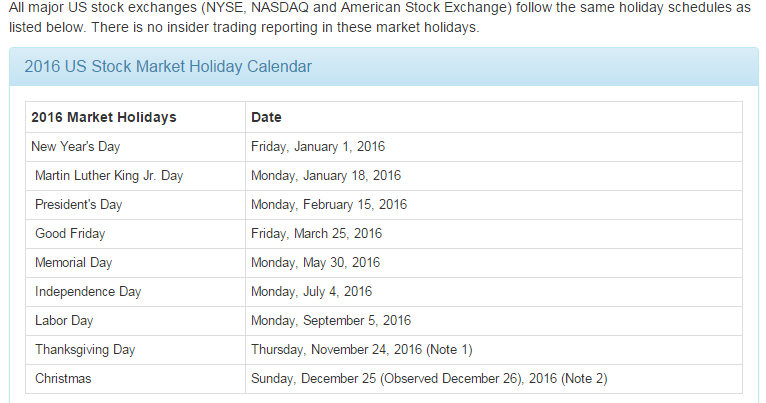Viewport: 766px width, 403px height.
Task: Select the Thanksgiving Day row label
Action: (x=85, y=350)
